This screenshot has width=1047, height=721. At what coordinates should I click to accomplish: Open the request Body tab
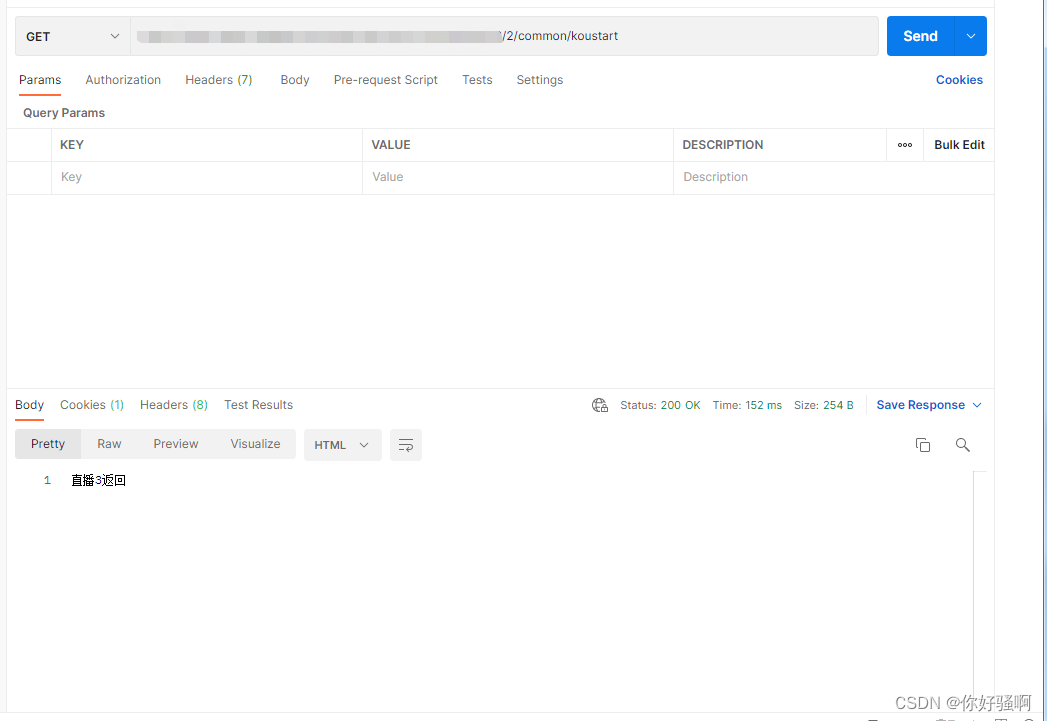[x=294, y=79]
